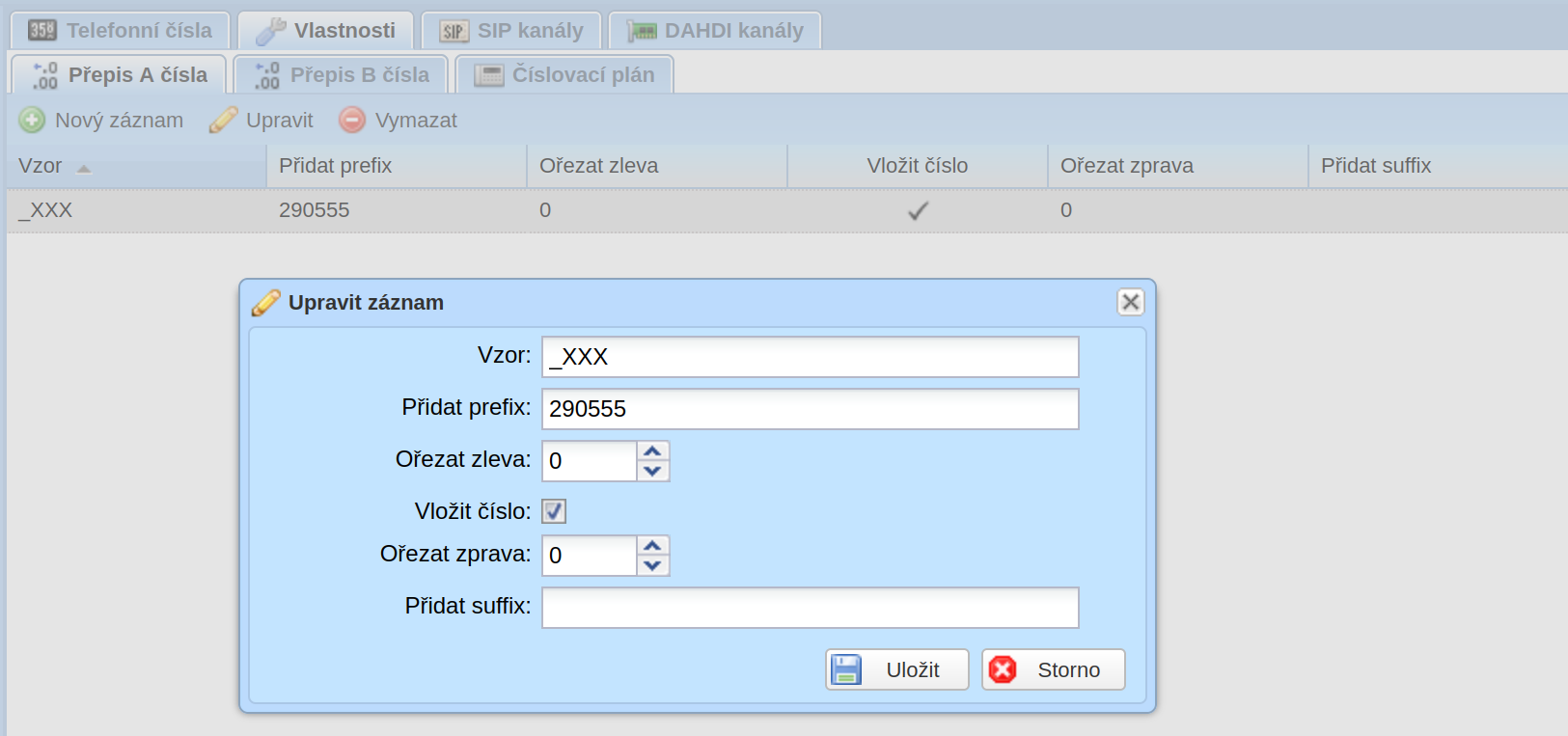Click the red Vymazat minus icon

point(352,120)
